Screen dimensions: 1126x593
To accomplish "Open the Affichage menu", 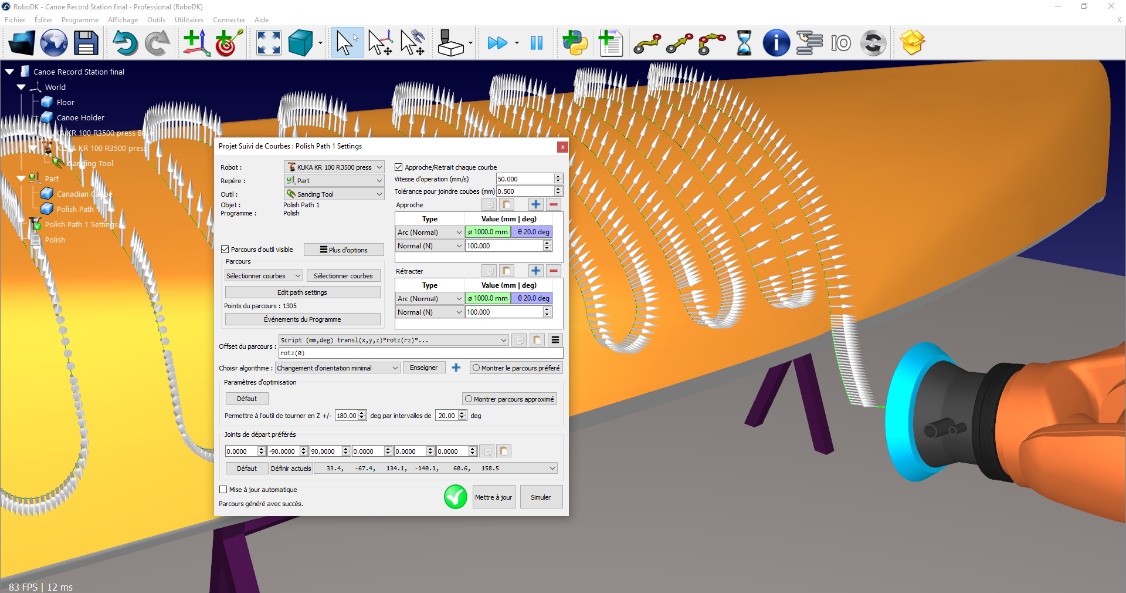I will click(123, 19).
